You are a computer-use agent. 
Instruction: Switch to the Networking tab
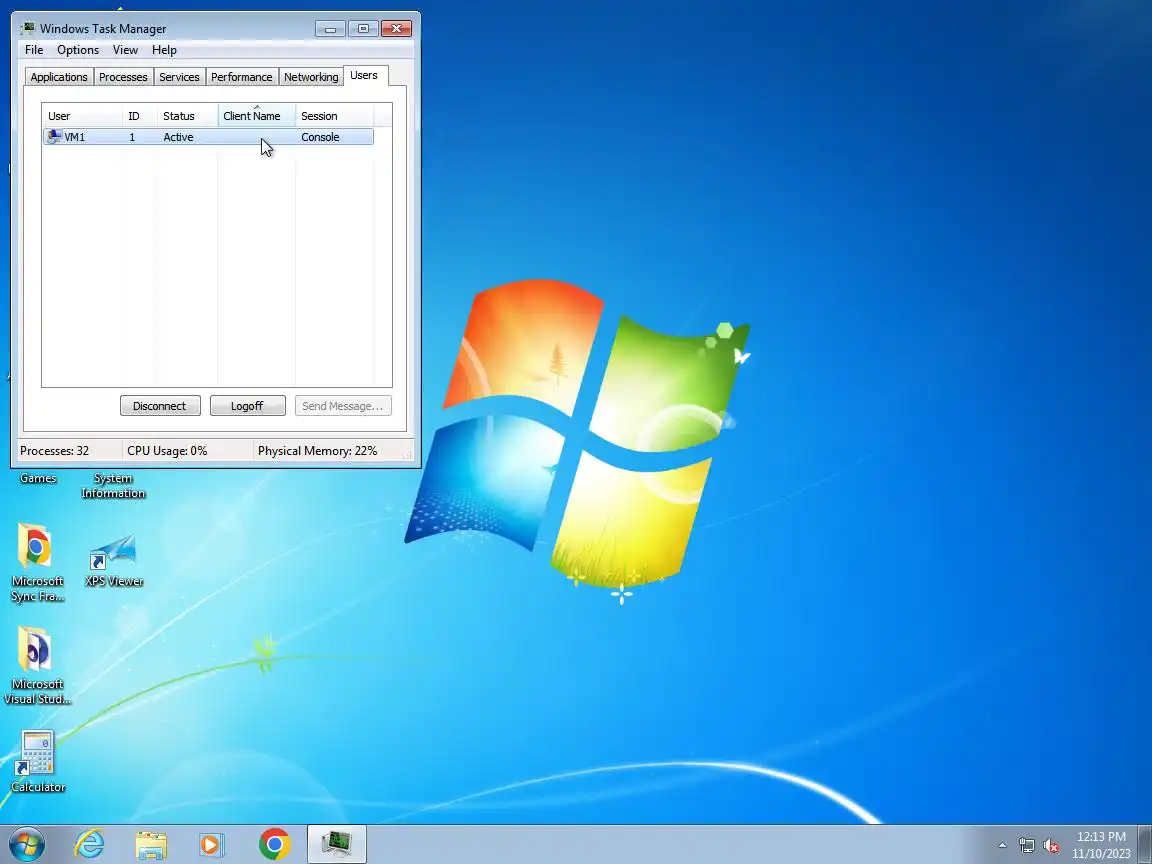[x=311, y=77]
